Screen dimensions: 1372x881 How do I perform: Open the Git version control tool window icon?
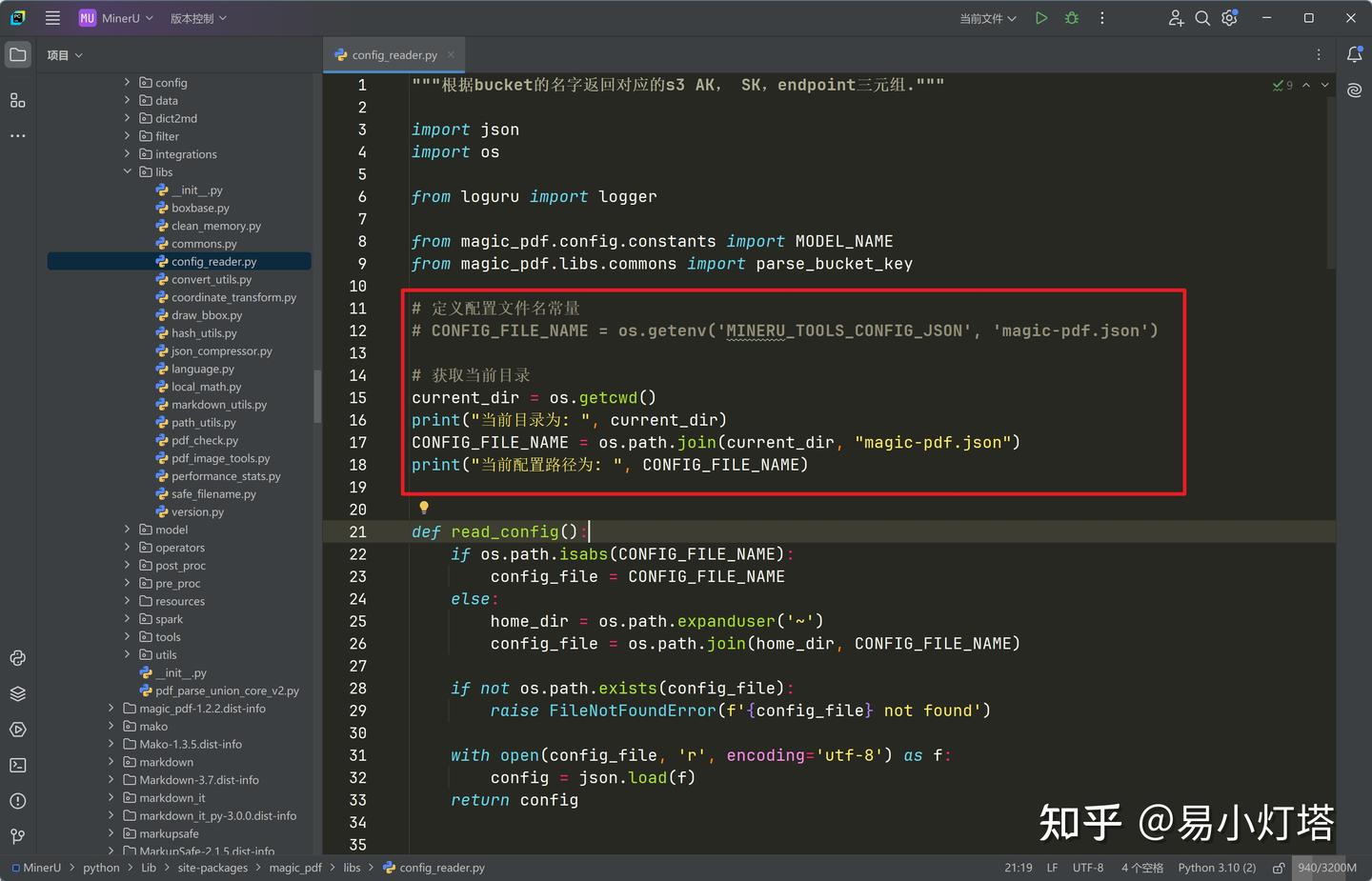point(18,836)
